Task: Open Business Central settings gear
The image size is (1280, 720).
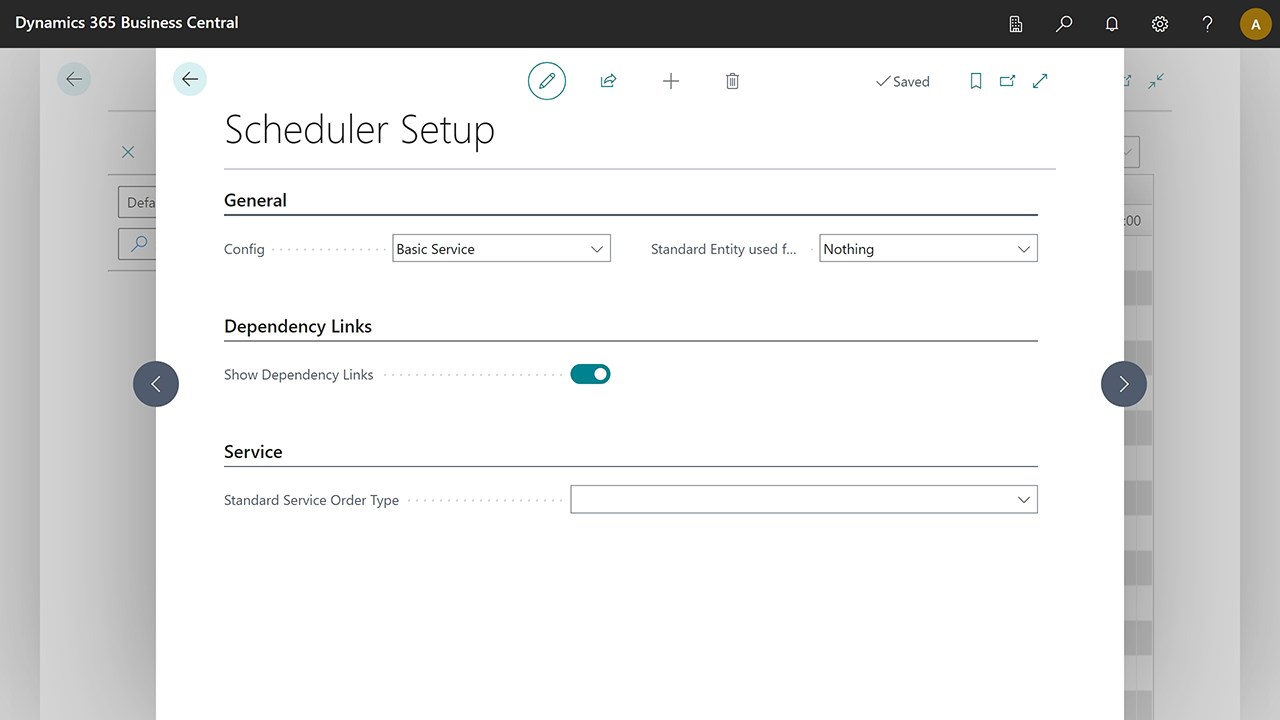Action: 1159,23
